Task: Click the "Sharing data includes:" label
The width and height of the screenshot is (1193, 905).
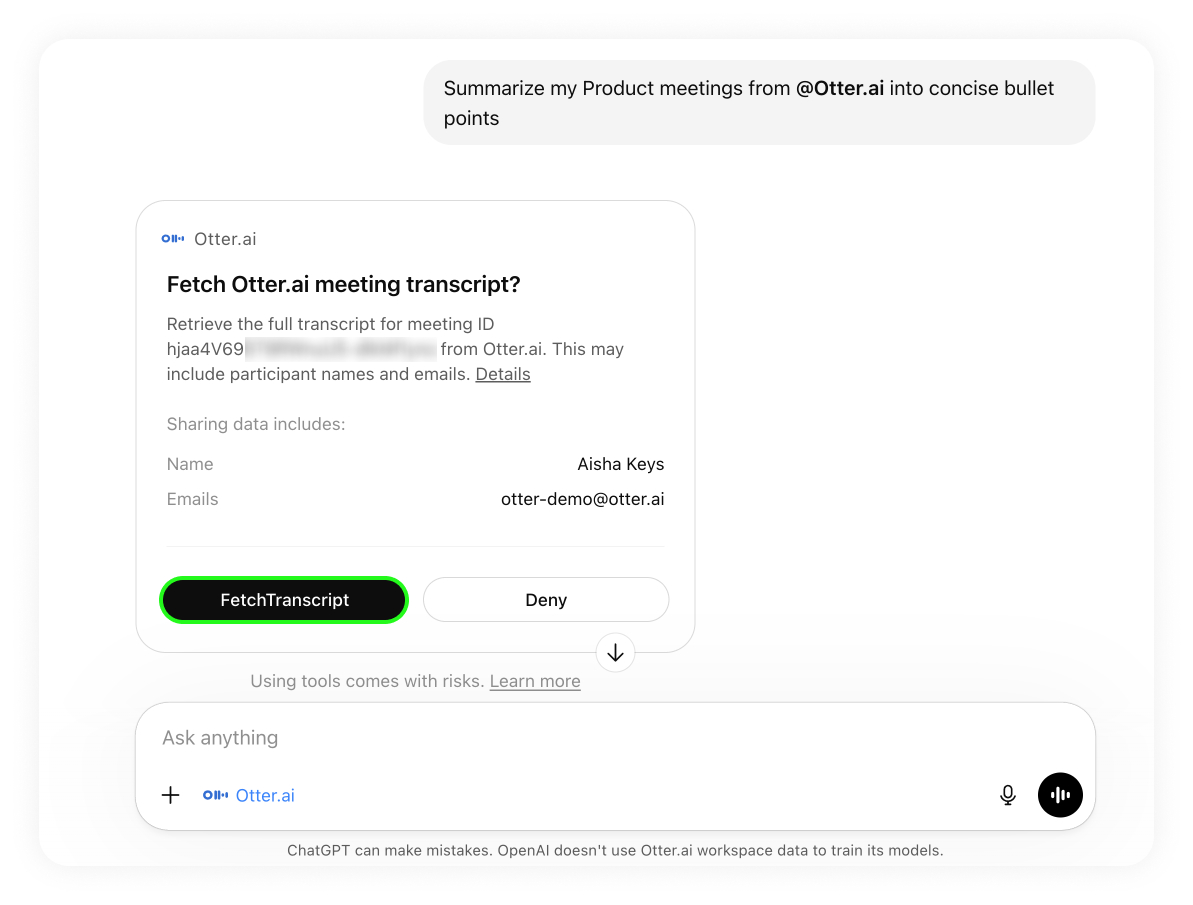Action: [255, 424]
